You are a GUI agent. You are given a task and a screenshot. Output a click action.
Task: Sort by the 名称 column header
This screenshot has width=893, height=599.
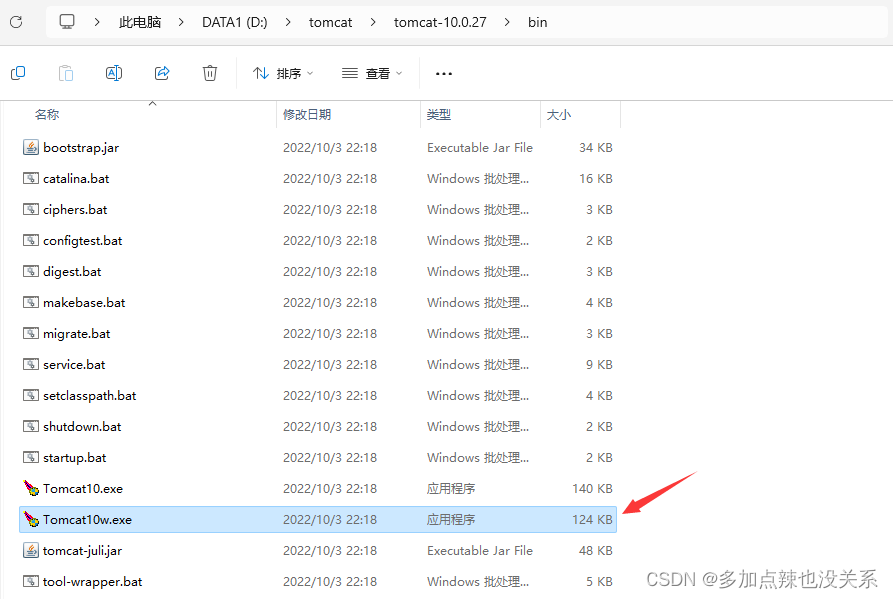(47, 114)
